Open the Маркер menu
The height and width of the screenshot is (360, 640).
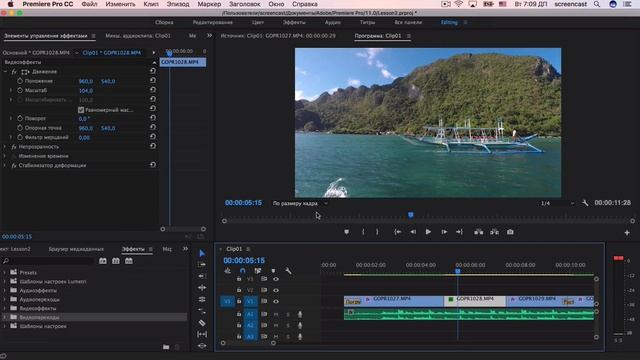click(209, 4)
